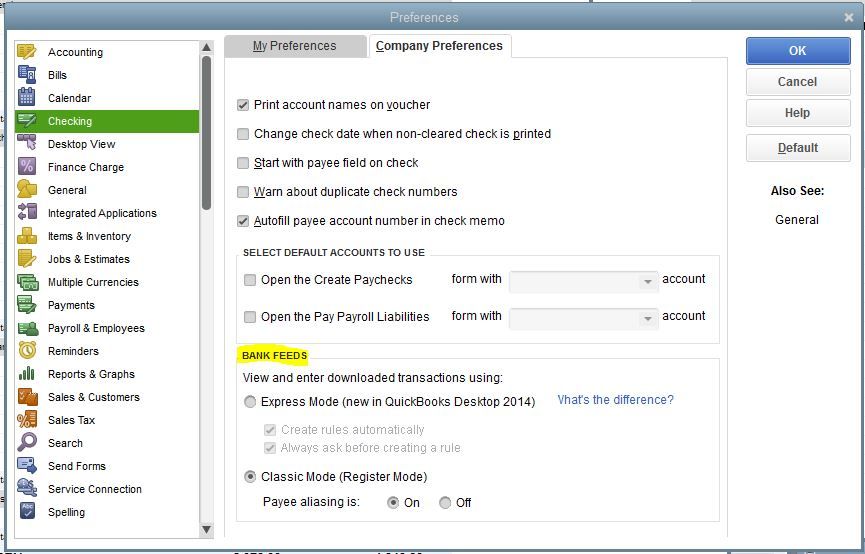Click the Bills category icon
Viewport: 865px width, 554px height.
click(x=27, y=74)
